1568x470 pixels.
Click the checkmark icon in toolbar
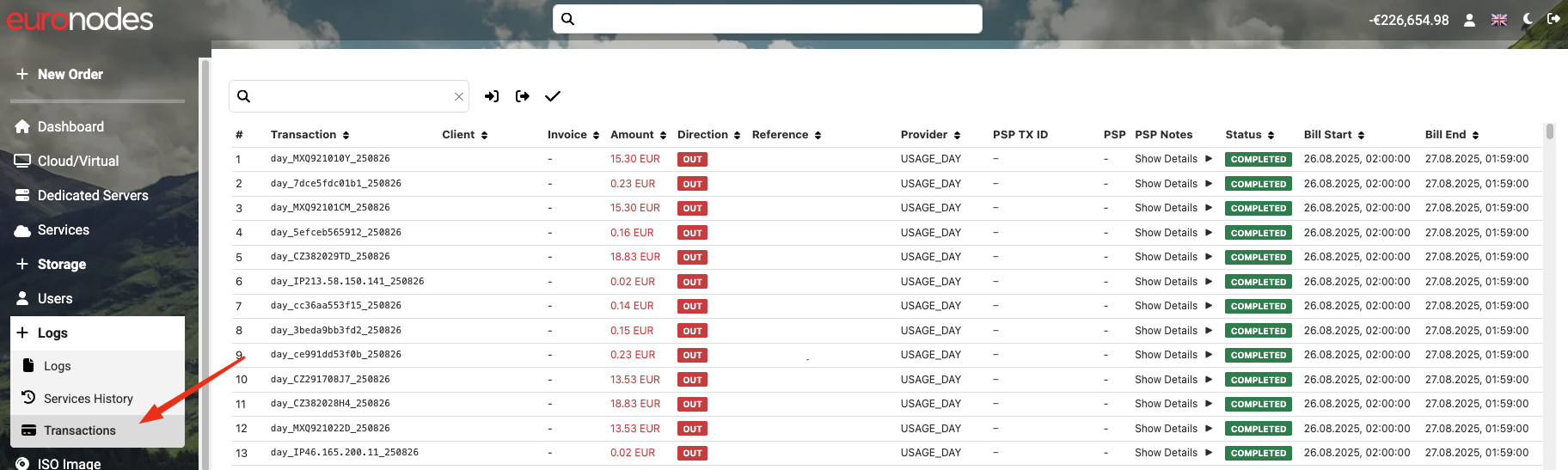553,96
